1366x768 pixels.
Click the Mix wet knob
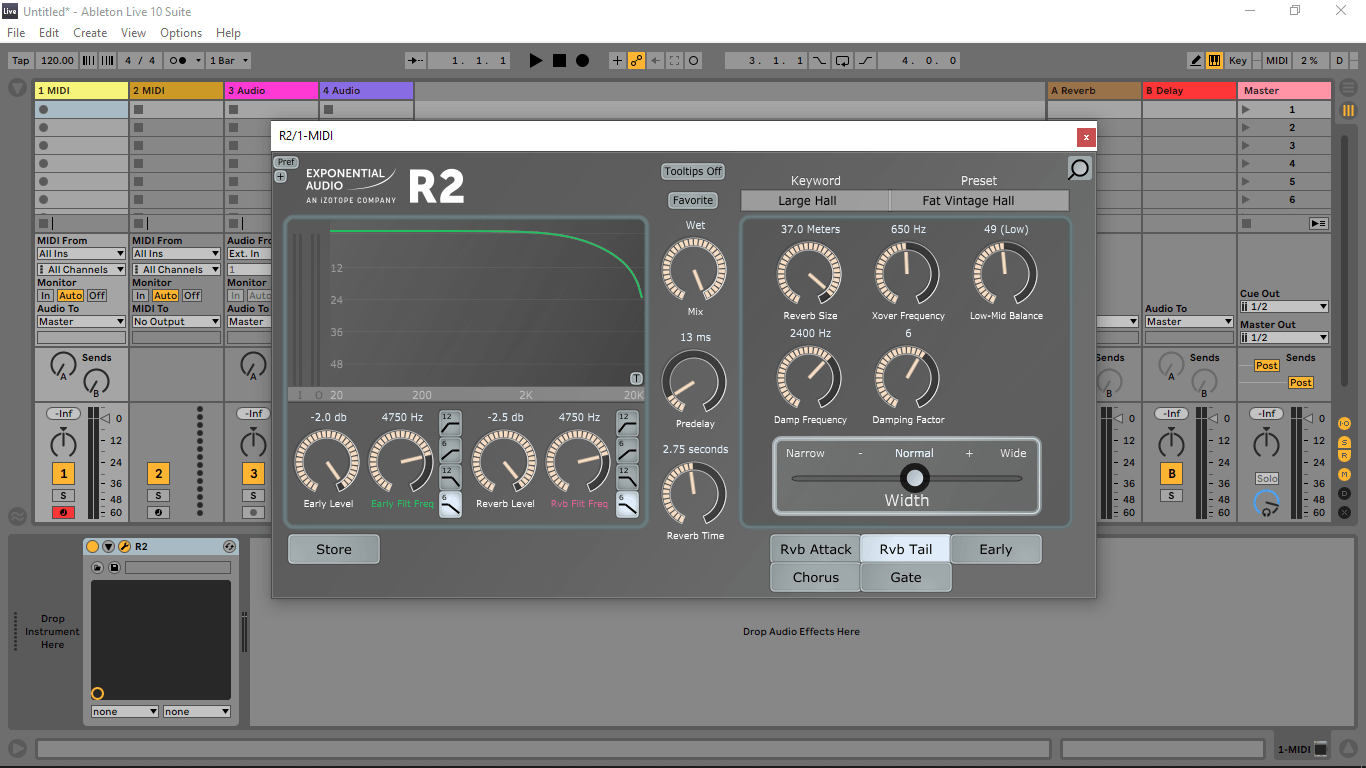(x=694, y=270)
